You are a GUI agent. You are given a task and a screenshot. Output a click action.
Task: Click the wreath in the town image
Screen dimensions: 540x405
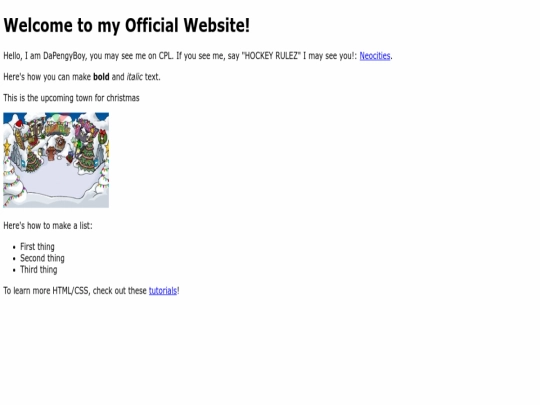103,137
